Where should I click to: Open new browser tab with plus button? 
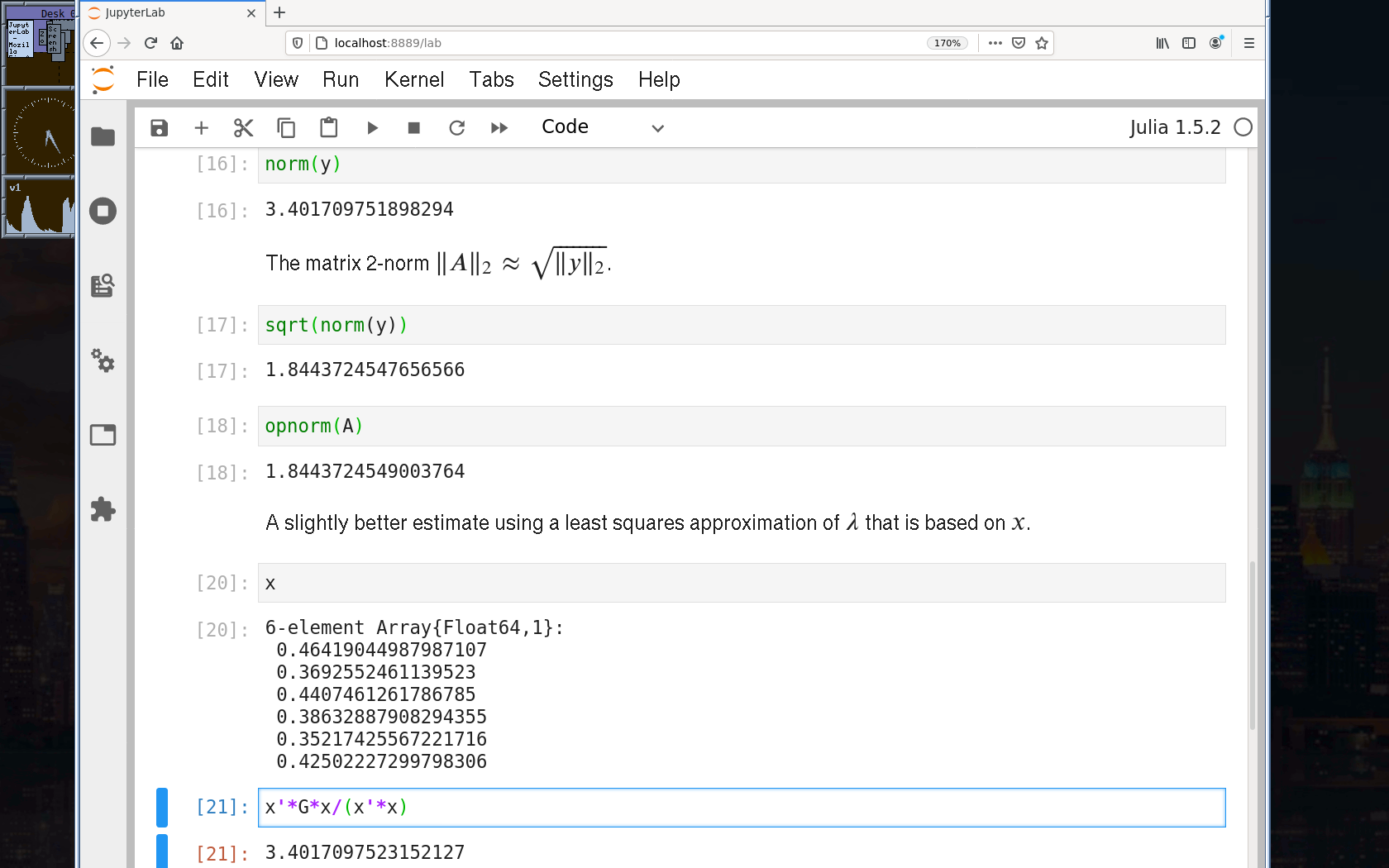[279, 12]
